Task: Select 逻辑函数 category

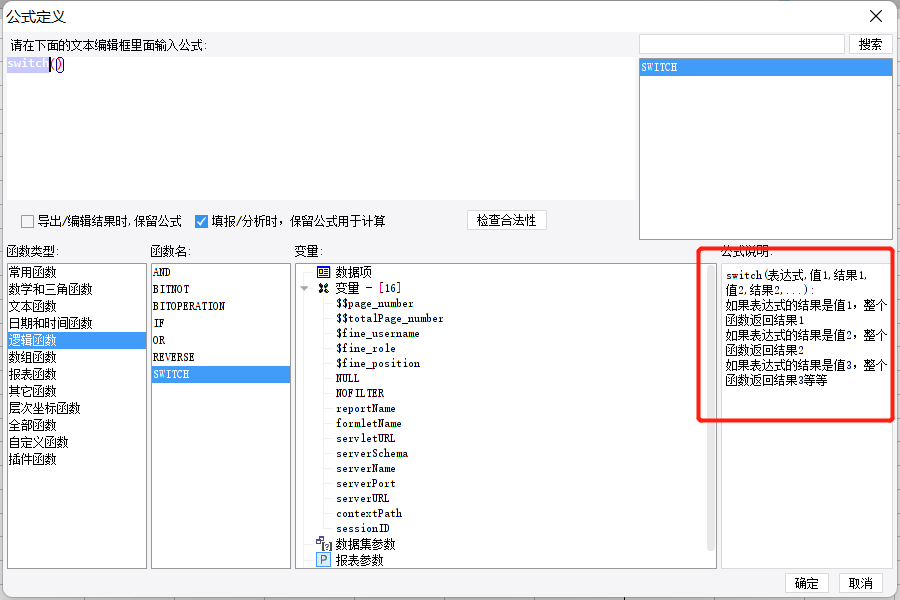Action: (x=77, y=340)
